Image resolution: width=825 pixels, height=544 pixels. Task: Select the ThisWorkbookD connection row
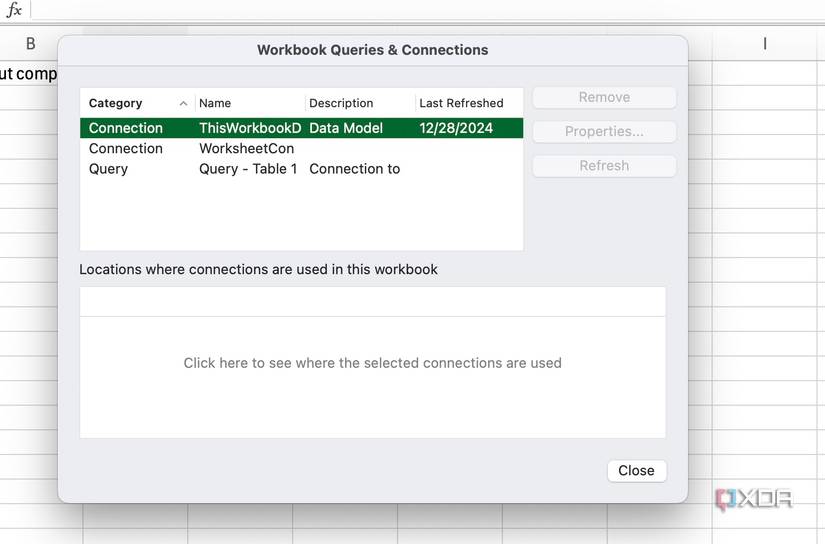pyautogui.click(x=249, y=128)
